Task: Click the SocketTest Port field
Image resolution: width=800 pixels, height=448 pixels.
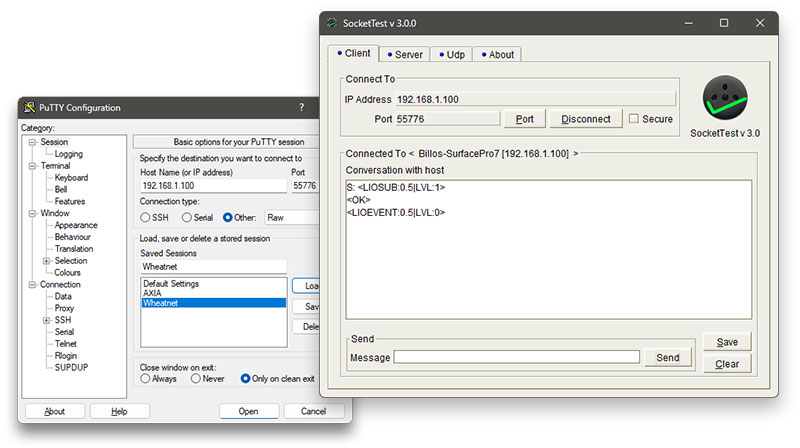Action: coord(447,119)
